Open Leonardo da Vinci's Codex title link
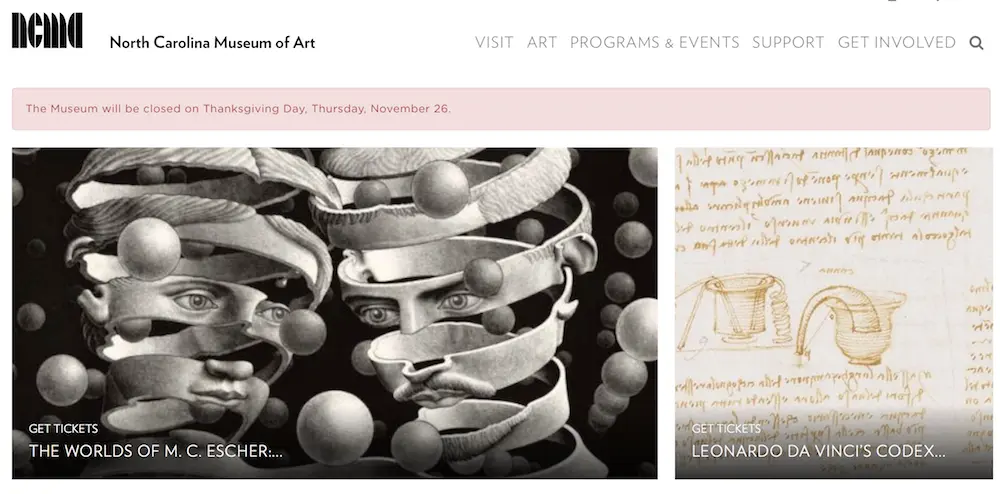1000x494 pixels. pyautogui.click(x=818, y=451)
